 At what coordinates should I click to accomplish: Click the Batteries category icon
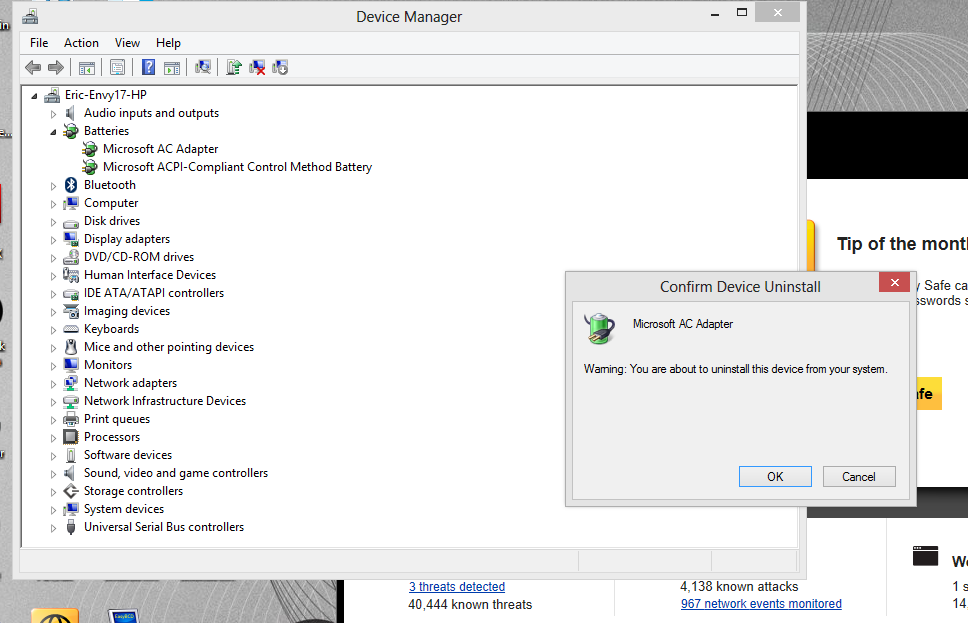point(71,131)
